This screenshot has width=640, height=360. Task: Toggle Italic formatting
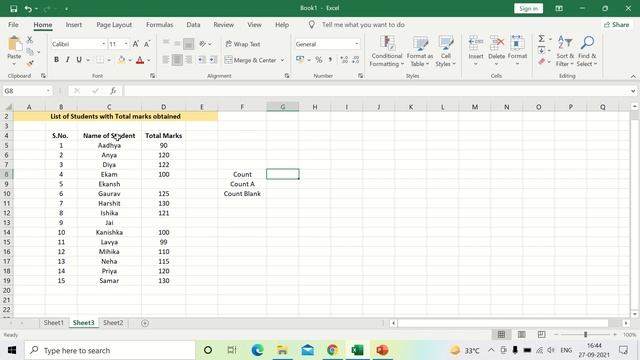point(67,60)
